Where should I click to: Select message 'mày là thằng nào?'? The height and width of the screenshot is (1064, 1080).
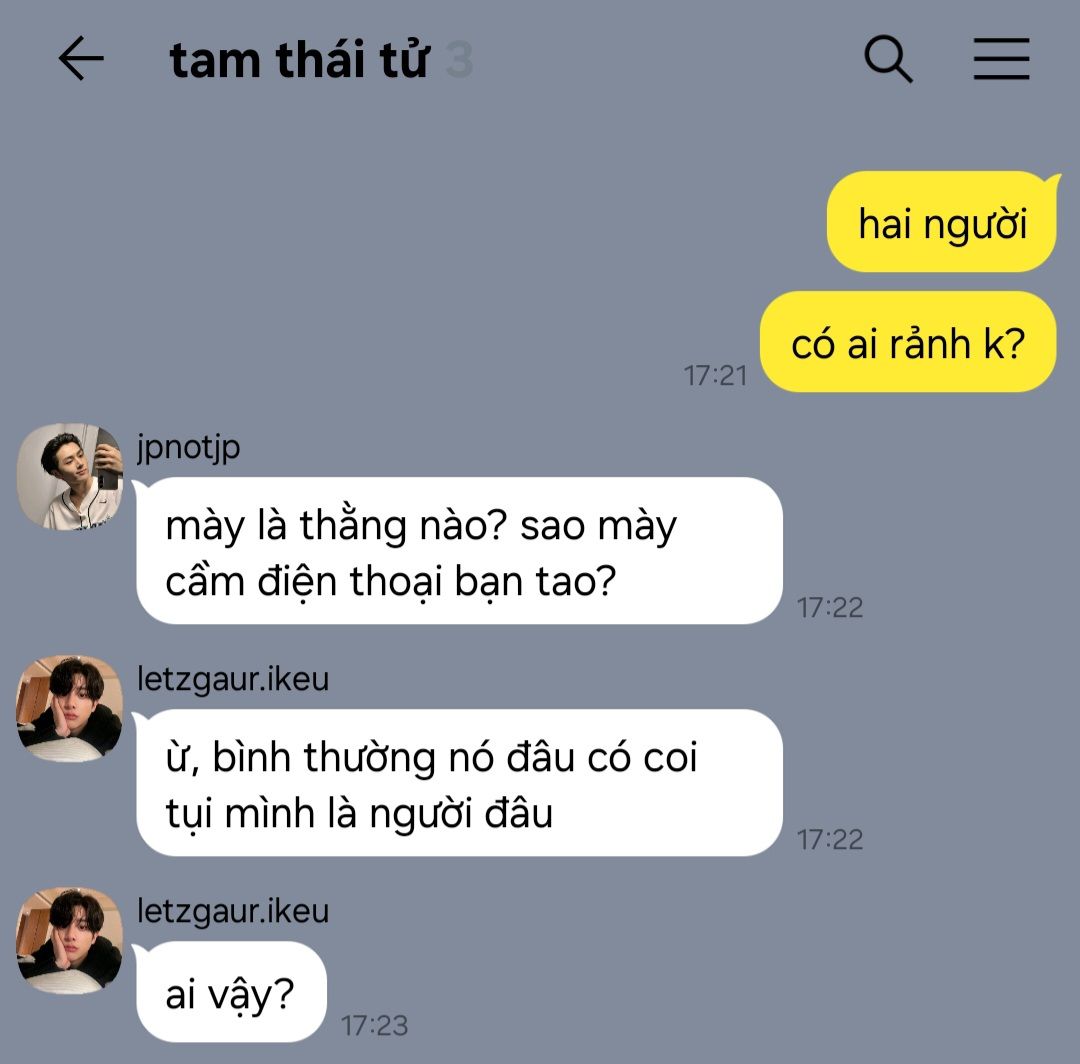click(x=459, y=551)
